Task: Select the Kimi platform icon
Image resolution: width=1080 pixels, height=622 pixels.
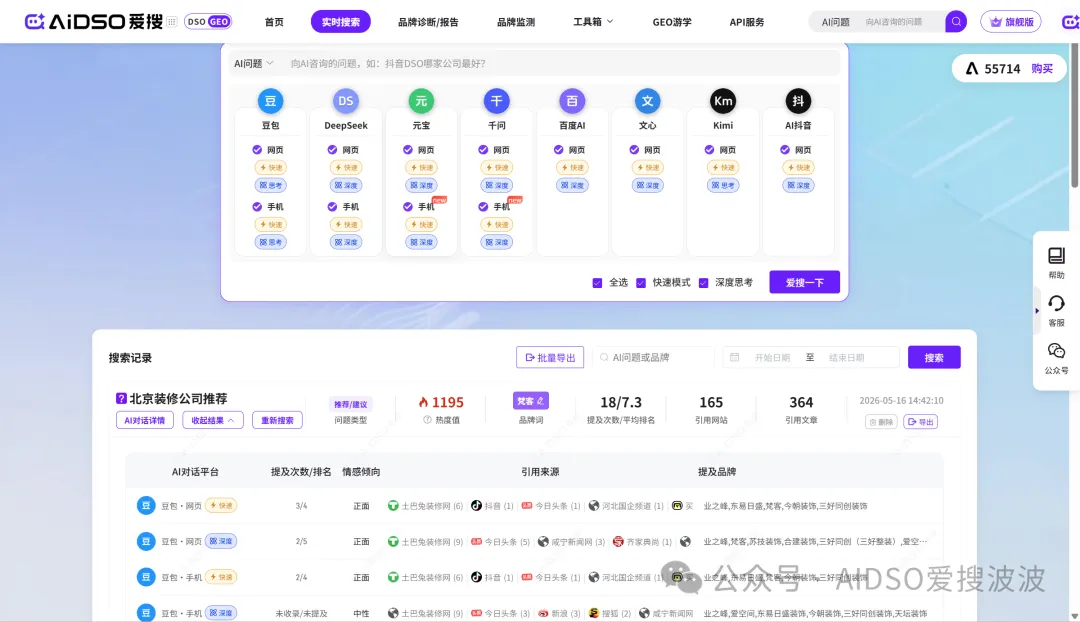Action: (x=723, y=101)
